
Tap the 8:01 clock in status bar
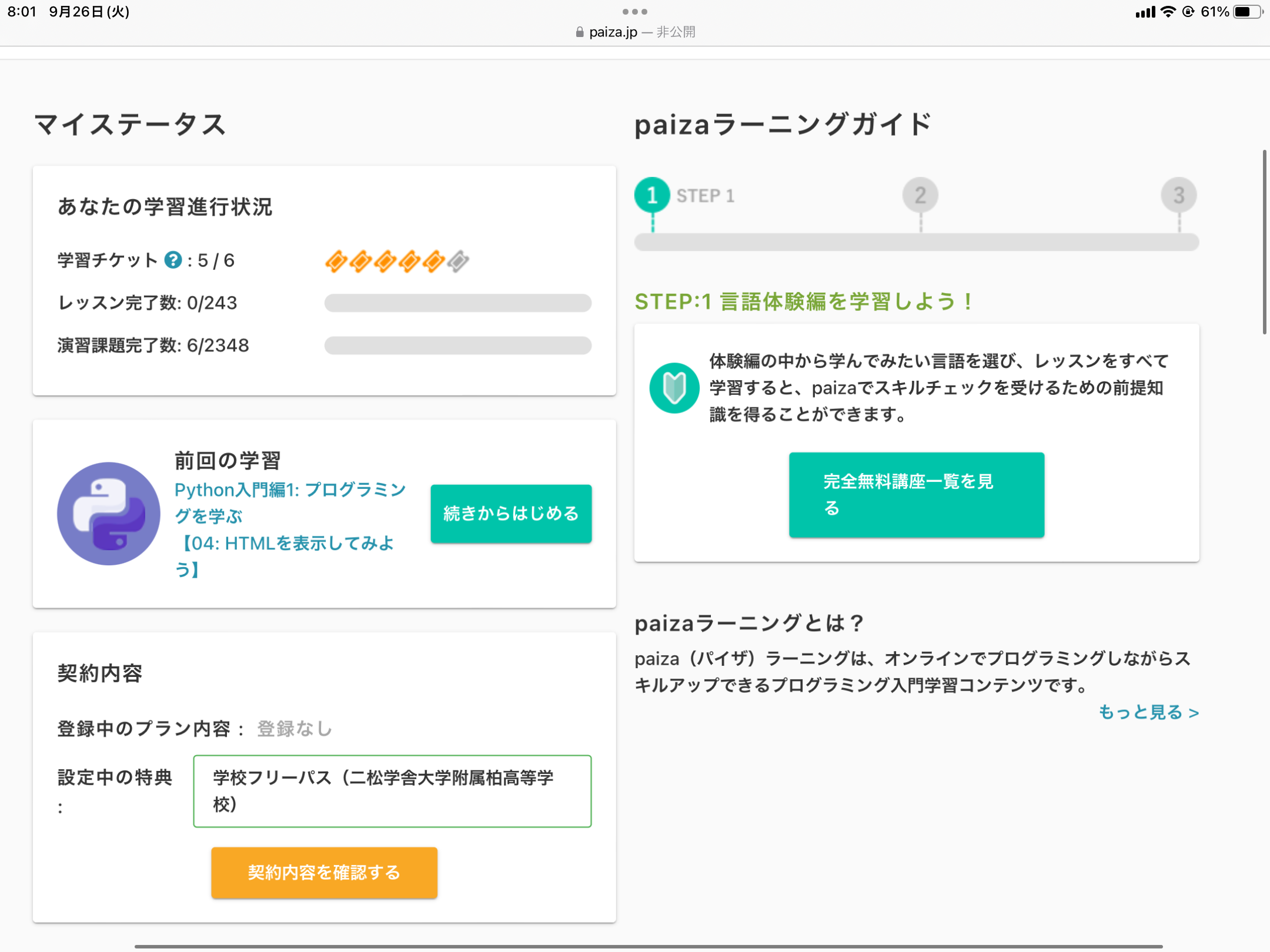[x=22, y=12]
